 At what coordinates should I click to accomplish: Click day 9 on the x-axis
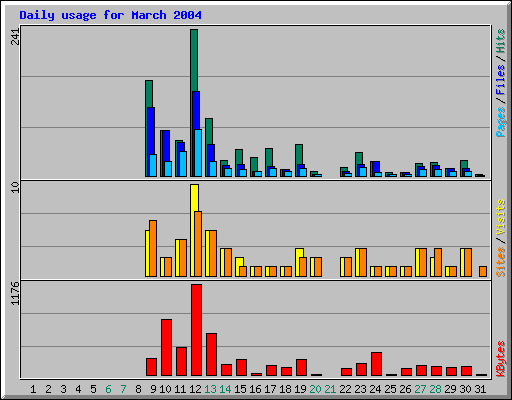[x=153, y=389]
